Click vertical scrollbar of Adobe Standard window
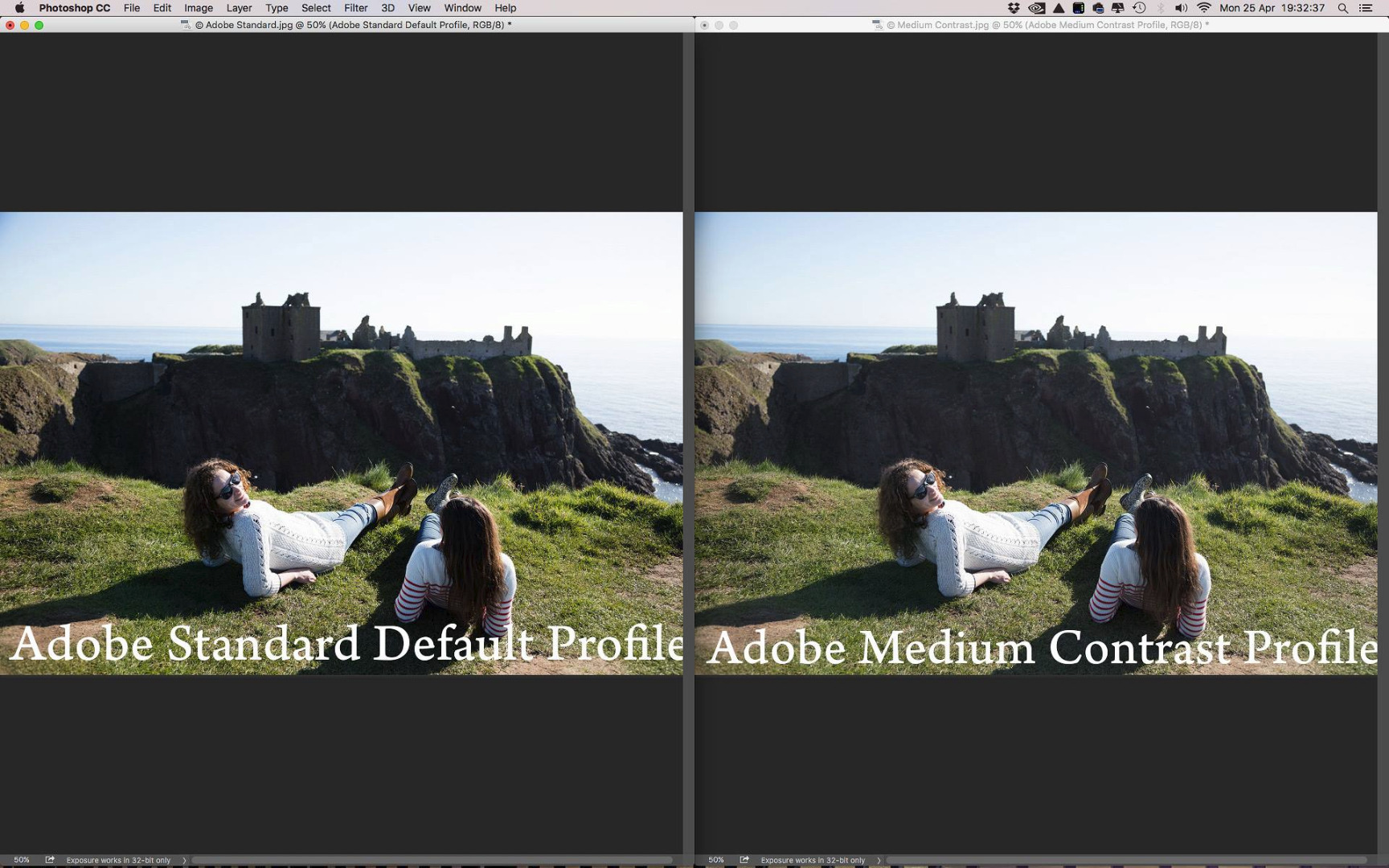 coord(688,443)
